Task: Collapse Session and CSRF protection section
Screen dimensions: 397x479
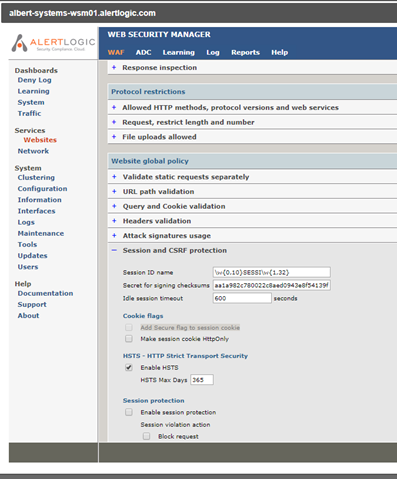Action: click(114, 250)
